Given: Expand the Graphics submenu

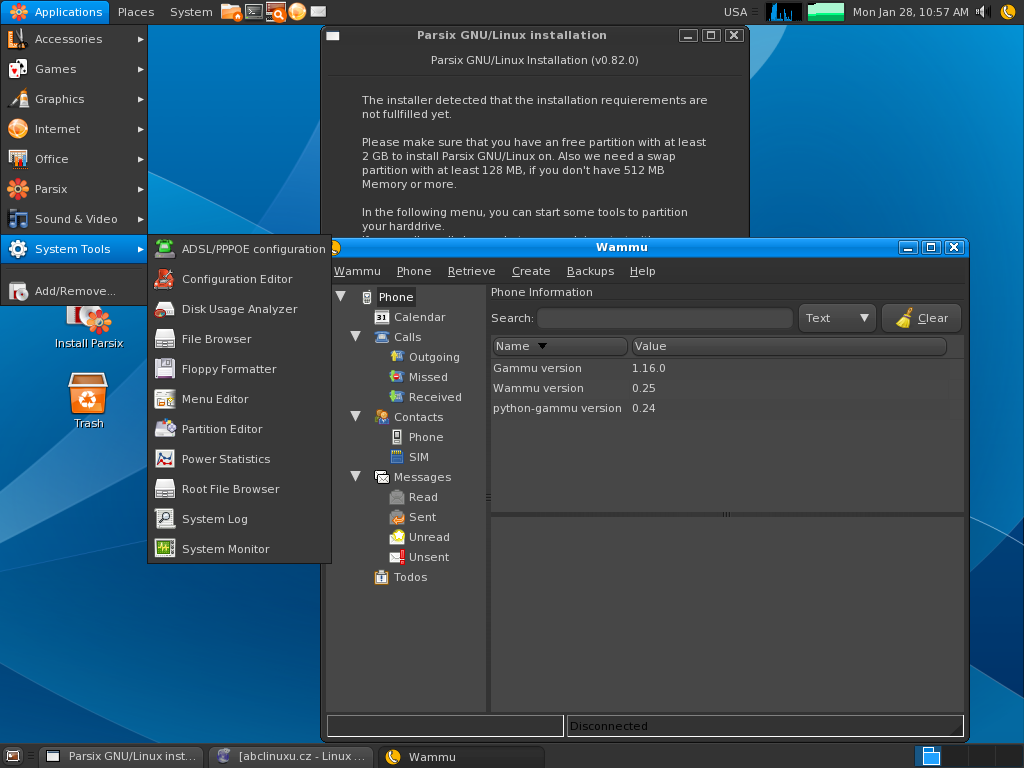Looking at the screenshot, I should coord(74,99).
